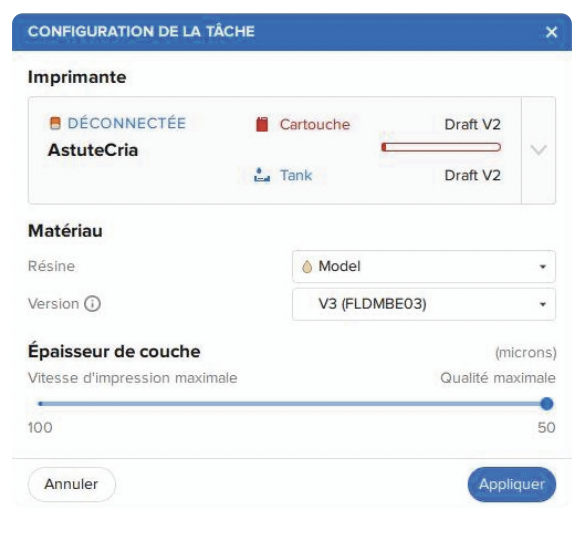Click the DÉCONNECTÉE status label
Image resolution: width=580 pixels, height=534 pixels.
click(127, 123)
